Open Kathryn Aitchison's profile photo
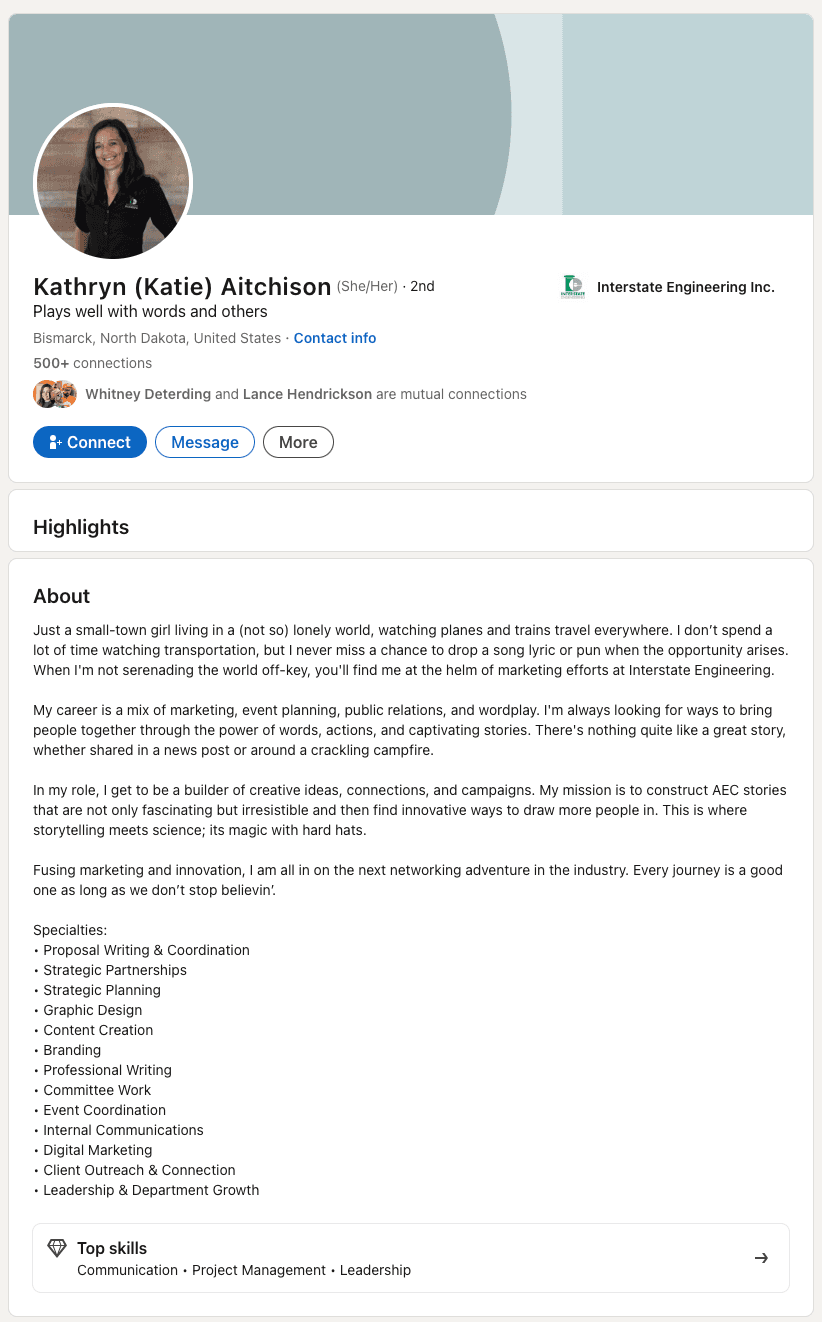This screenshot has width=822, height=1322. (x=113, y=183)
